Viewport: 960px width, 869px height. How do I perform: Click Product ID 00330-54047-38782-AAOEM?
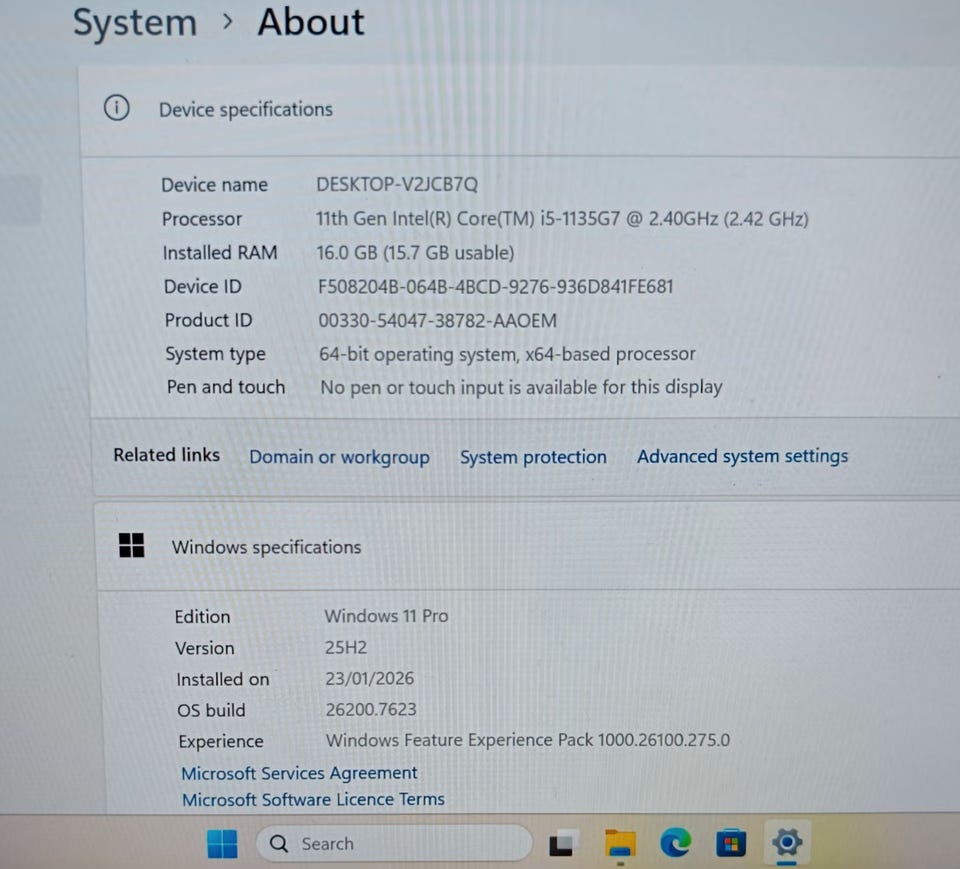(x=437, y=320)
